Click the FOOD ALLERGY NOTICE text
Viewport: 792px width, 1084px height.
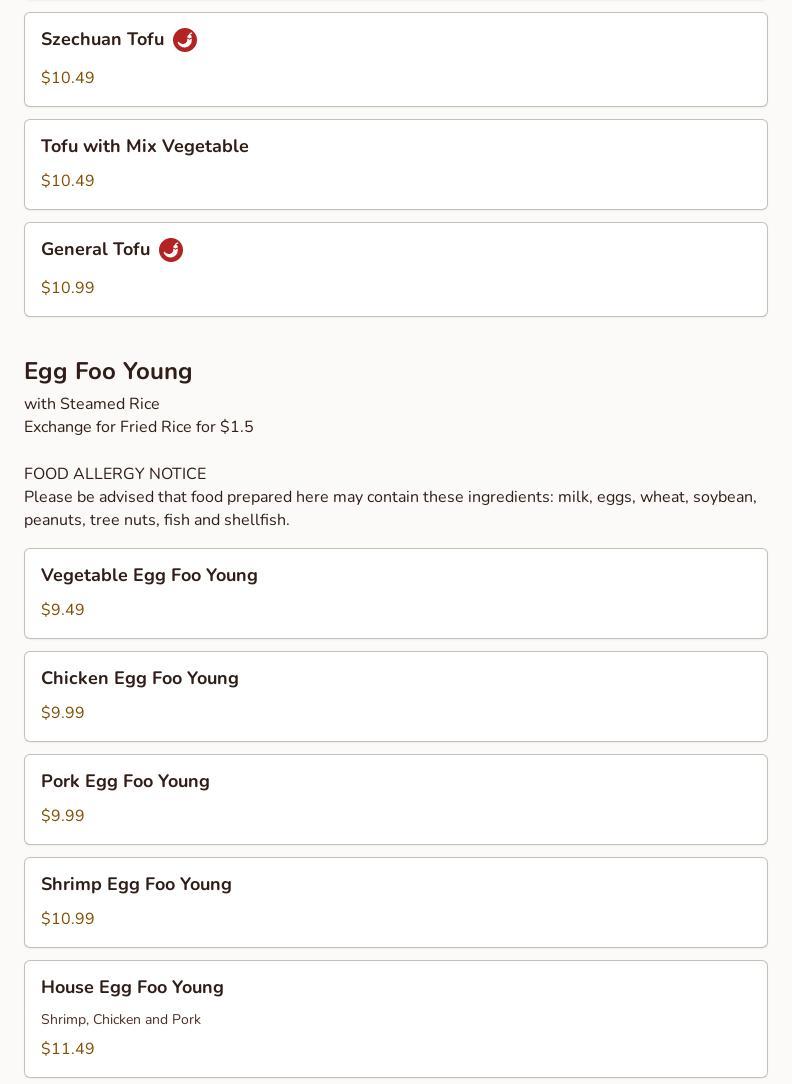point(115,474)
